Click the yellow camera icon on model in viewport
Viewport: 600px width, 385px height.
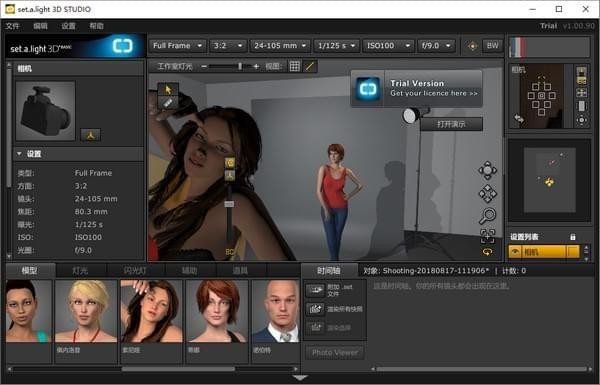(230, 163)
